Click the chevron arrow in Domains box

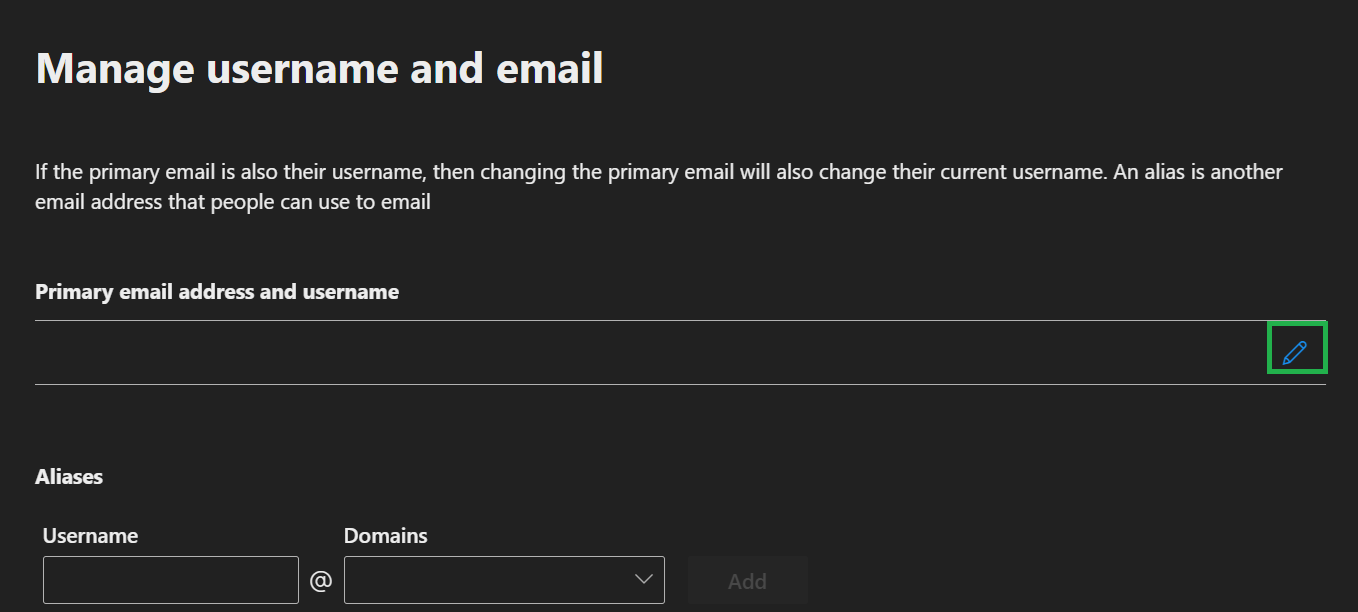[643, 580]
